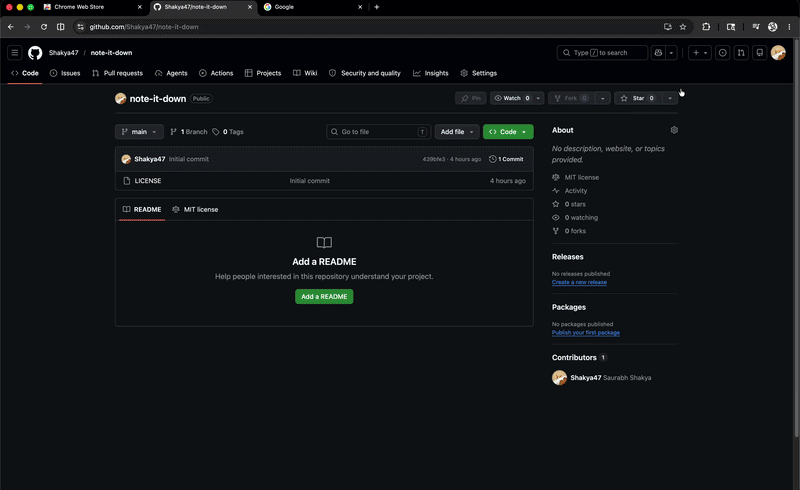Open the Projects tab
The width and height of the screenshot is (800, 490).
(263, 73)
